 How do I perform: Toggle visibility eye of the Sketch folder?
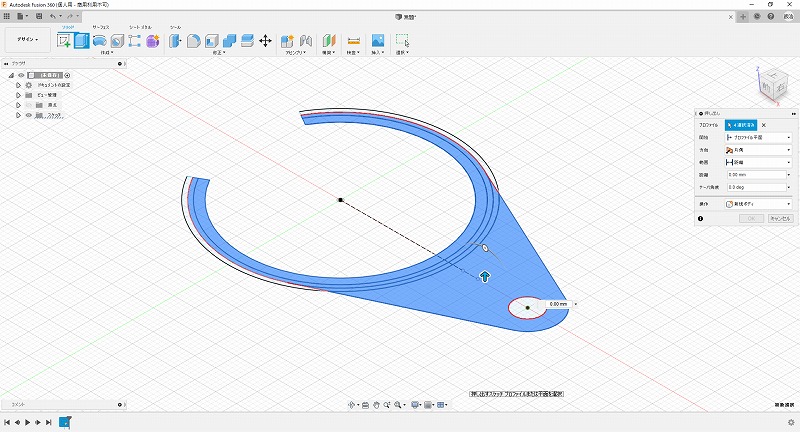click(28, 115)
